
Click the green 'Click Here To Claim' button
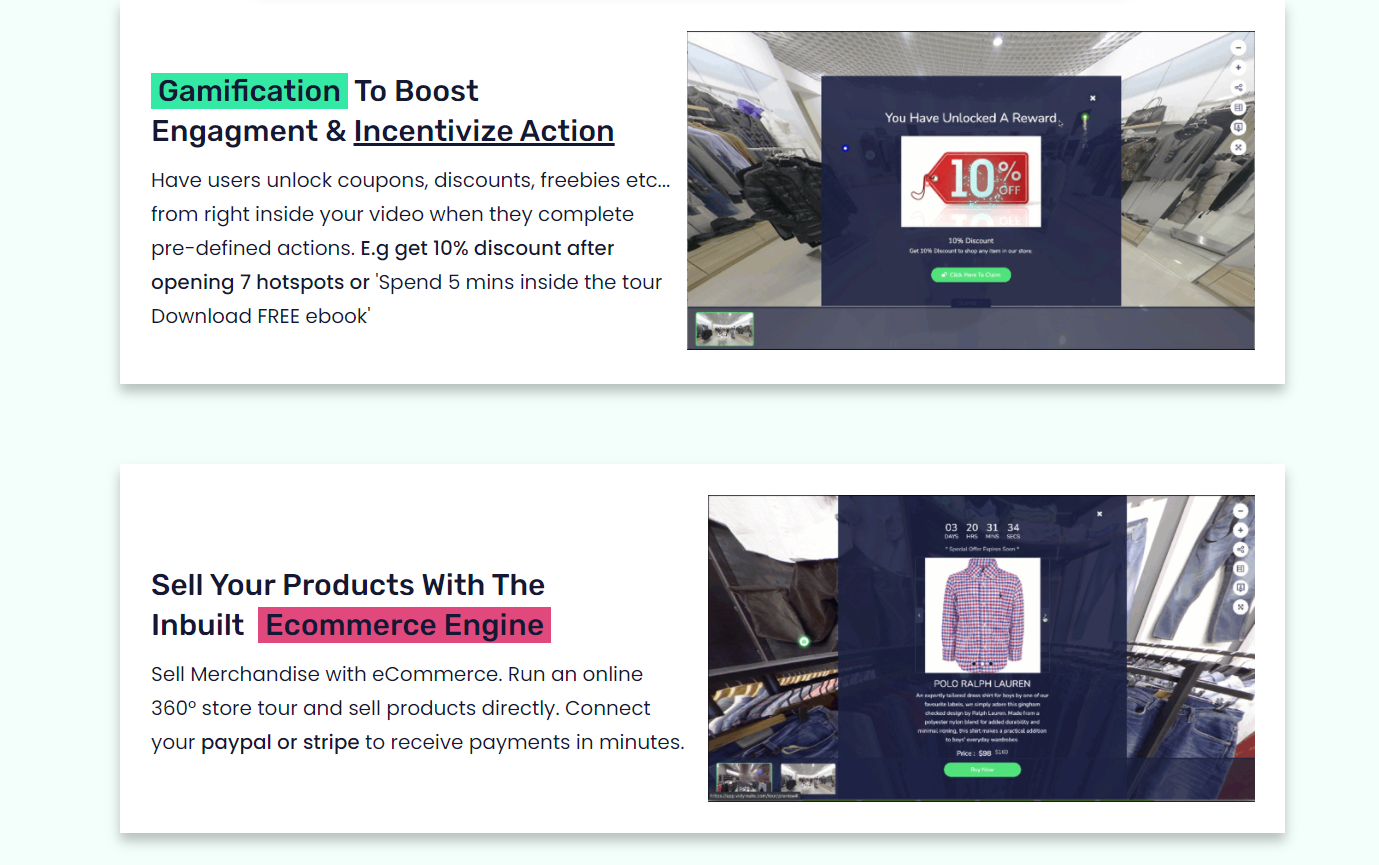(971, 275)
